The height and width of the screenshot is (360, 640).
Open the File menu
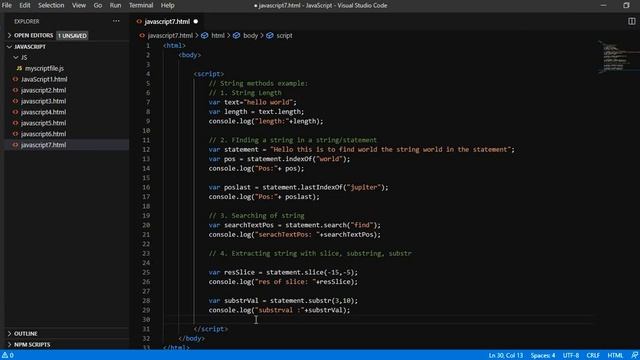click(7, 5)
